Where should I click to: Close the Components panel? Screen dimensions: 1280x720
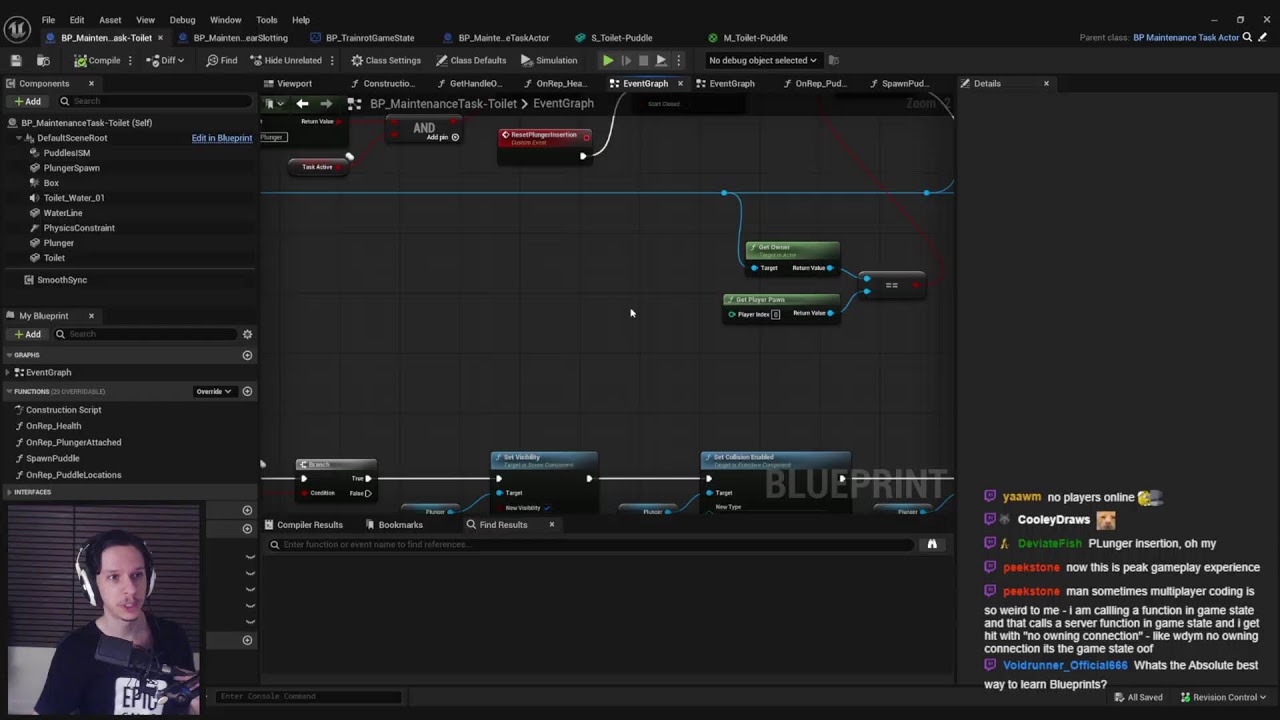click(91, 83)
